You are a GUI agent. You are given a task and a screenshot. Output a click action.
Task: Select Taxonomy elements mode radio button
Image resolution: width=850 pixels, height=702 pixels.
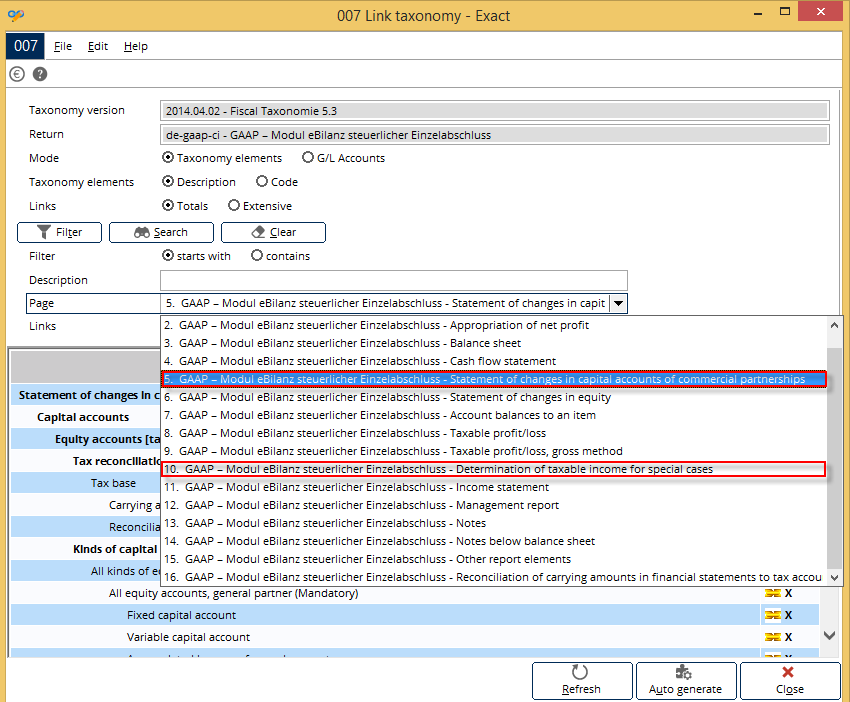coord(168,157)
